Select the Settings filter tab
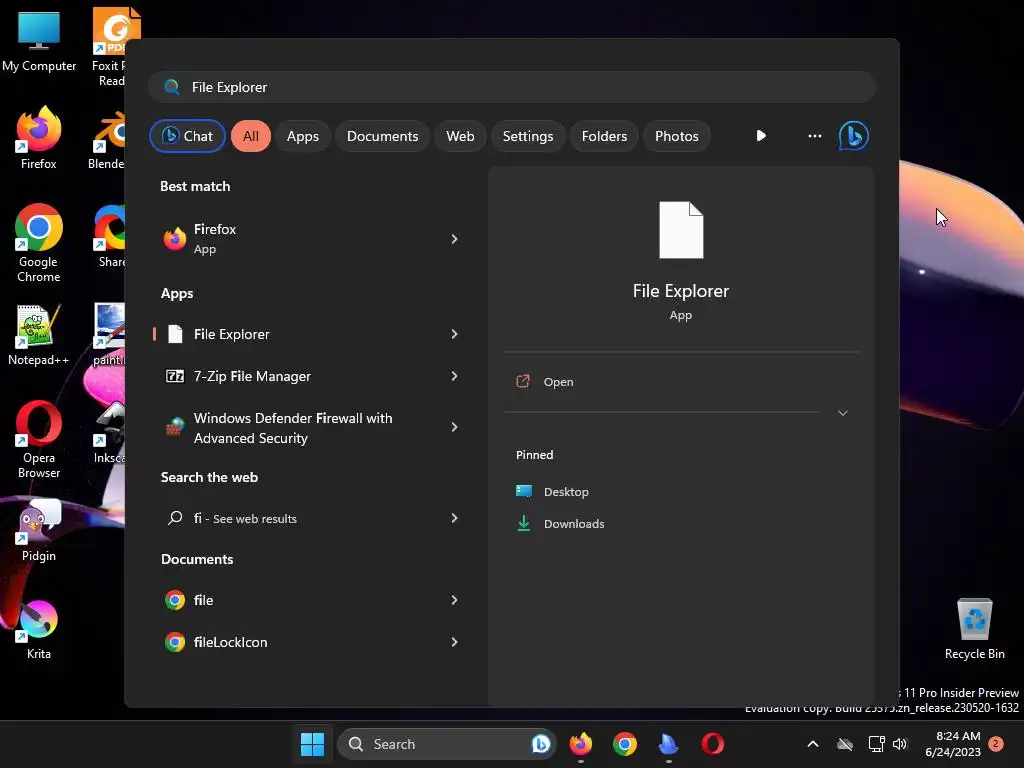This screenshot has height=768, width=1024. point(528,136)
